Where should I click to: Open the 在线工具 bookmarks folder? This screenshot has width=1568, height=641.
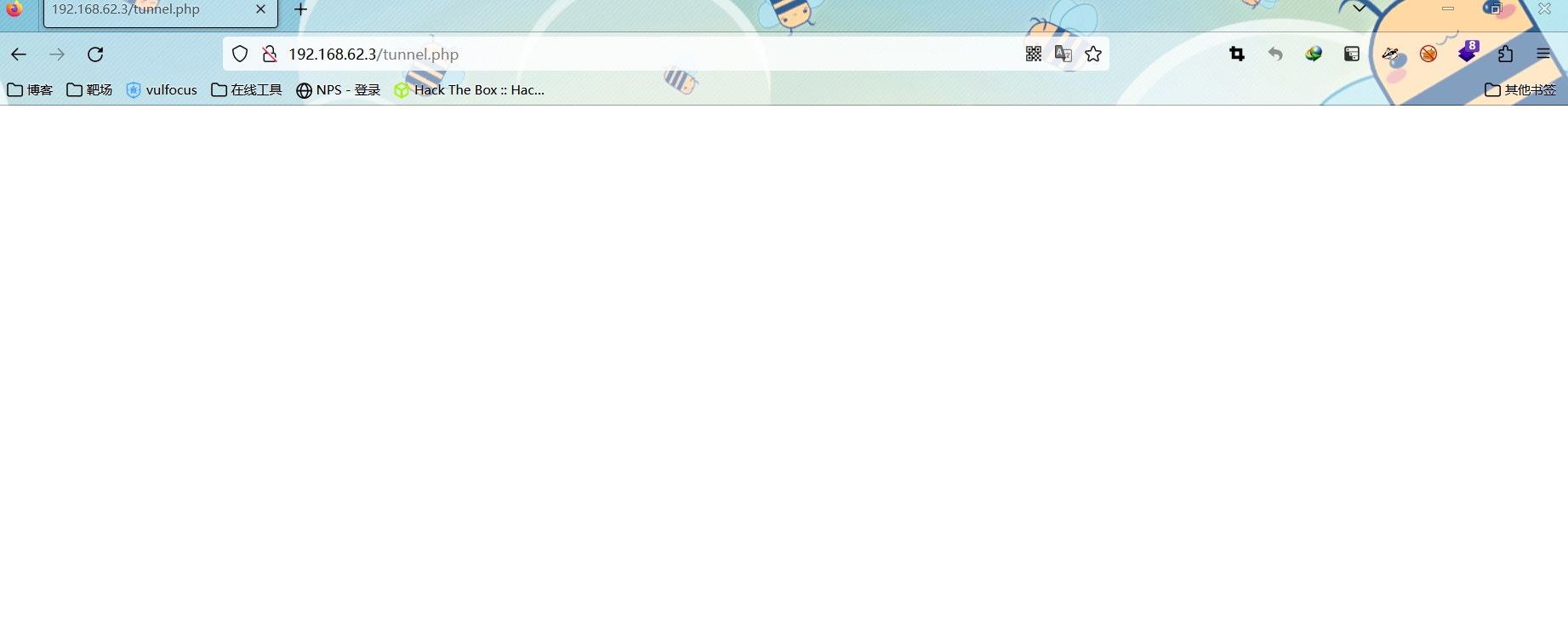(247, 90)
